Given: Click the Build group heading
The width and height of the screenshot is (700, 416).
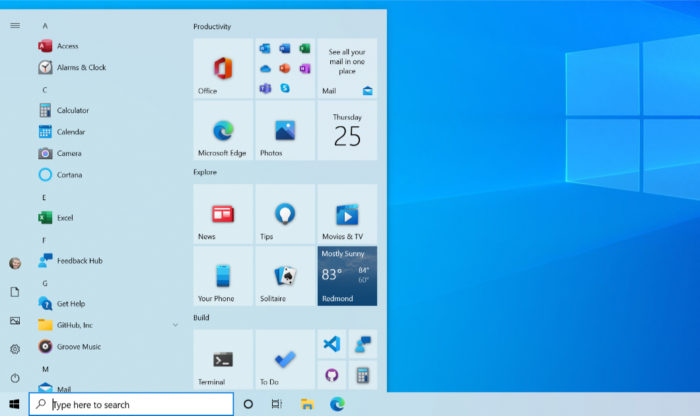Looking at the screenshot, I should (201, 317).
